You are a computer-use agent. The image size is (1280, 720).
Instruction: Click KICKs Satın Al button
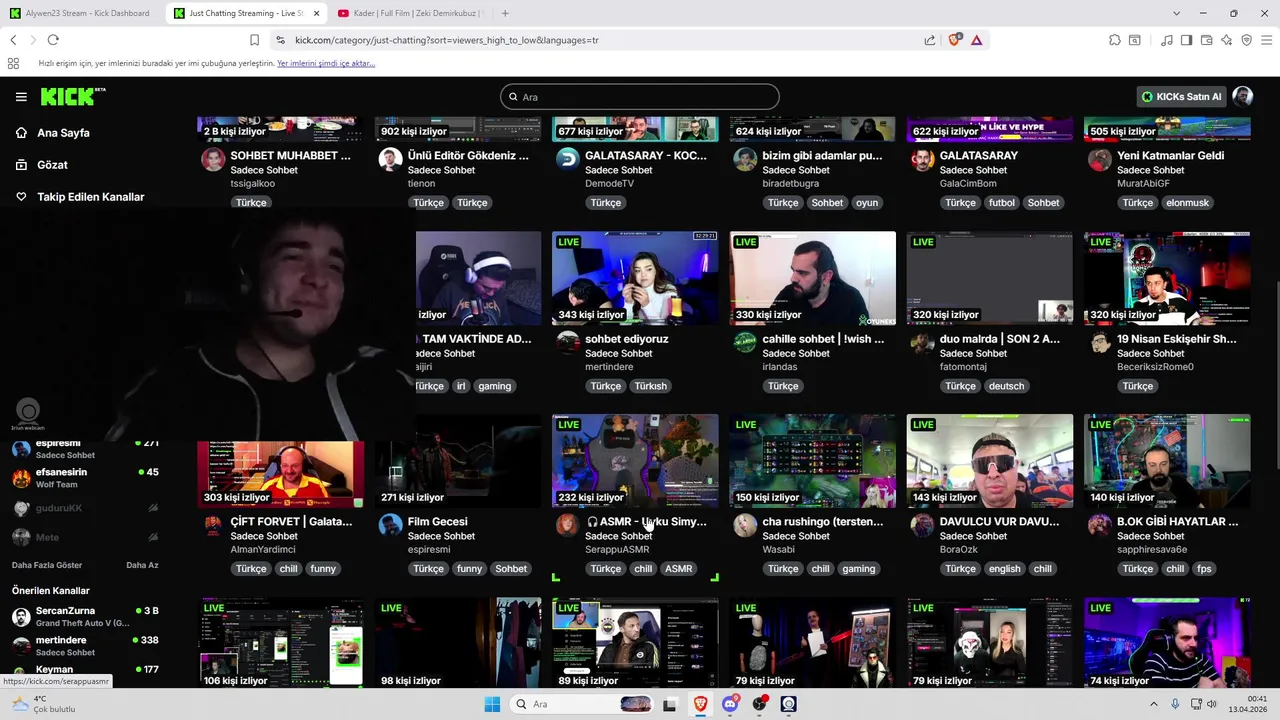pyautogui.click(x=1182, y=97)
